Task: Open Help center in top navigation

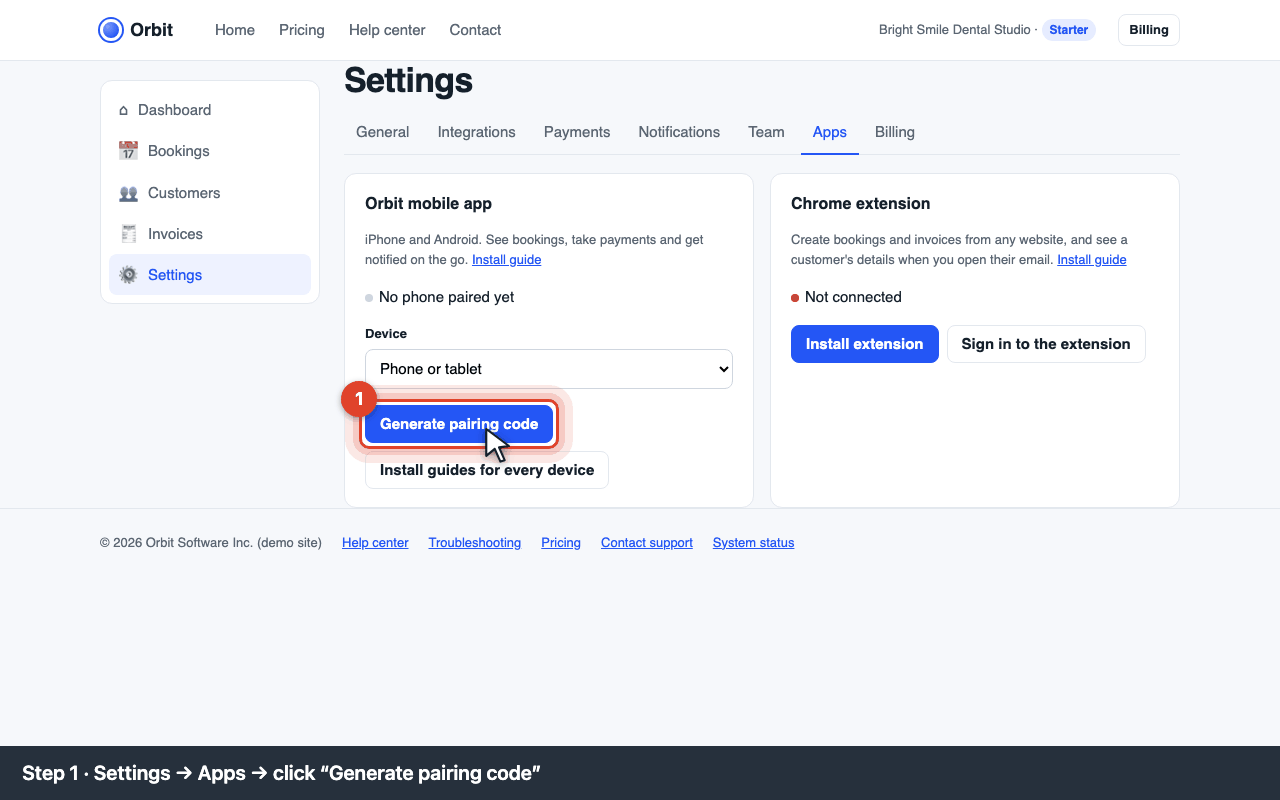Action: pyautogui.click(x=387, y=30)
